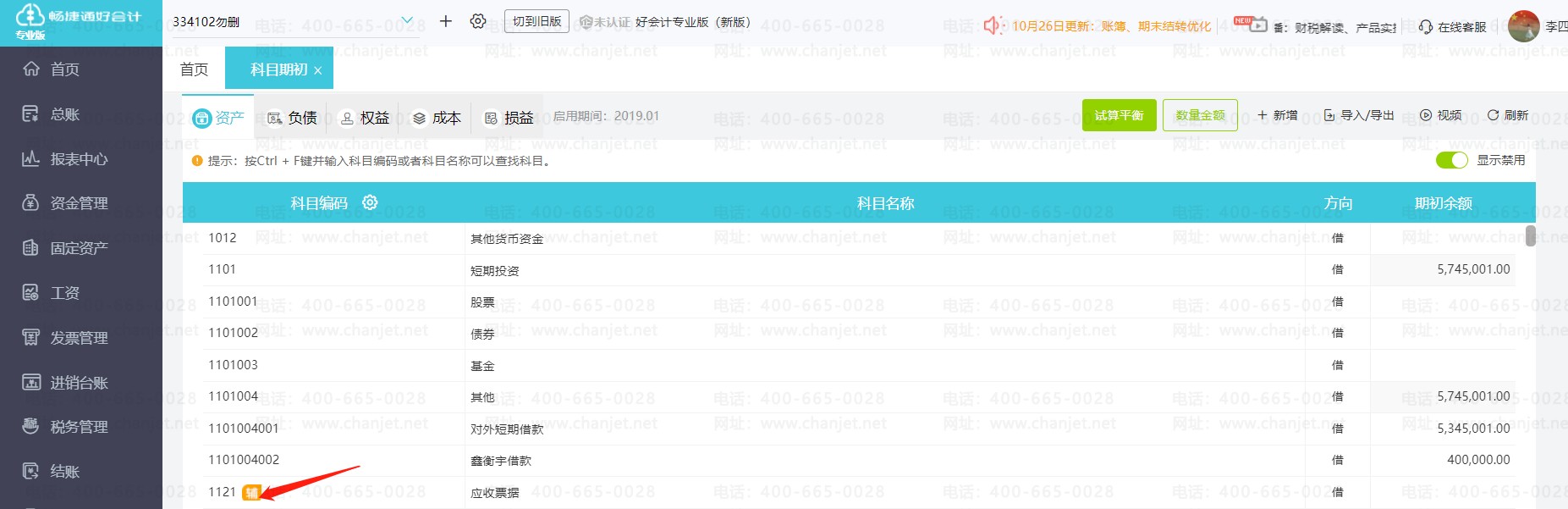Viewport: 1568px width, 509px height.
Task: Close the 科目期初 tab
Action: tap(318, 71)
